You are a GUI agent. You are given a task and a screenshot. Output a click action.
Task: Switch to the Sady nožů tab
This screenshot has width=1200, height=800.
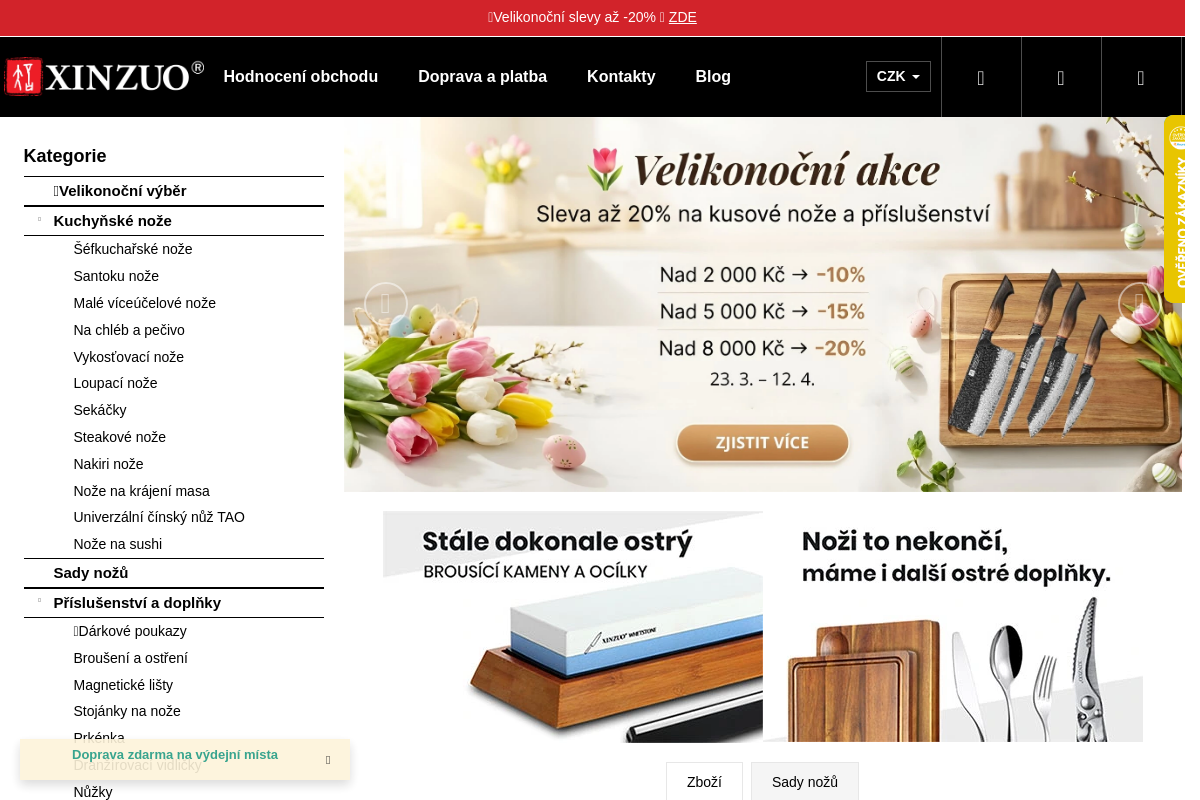805,781
